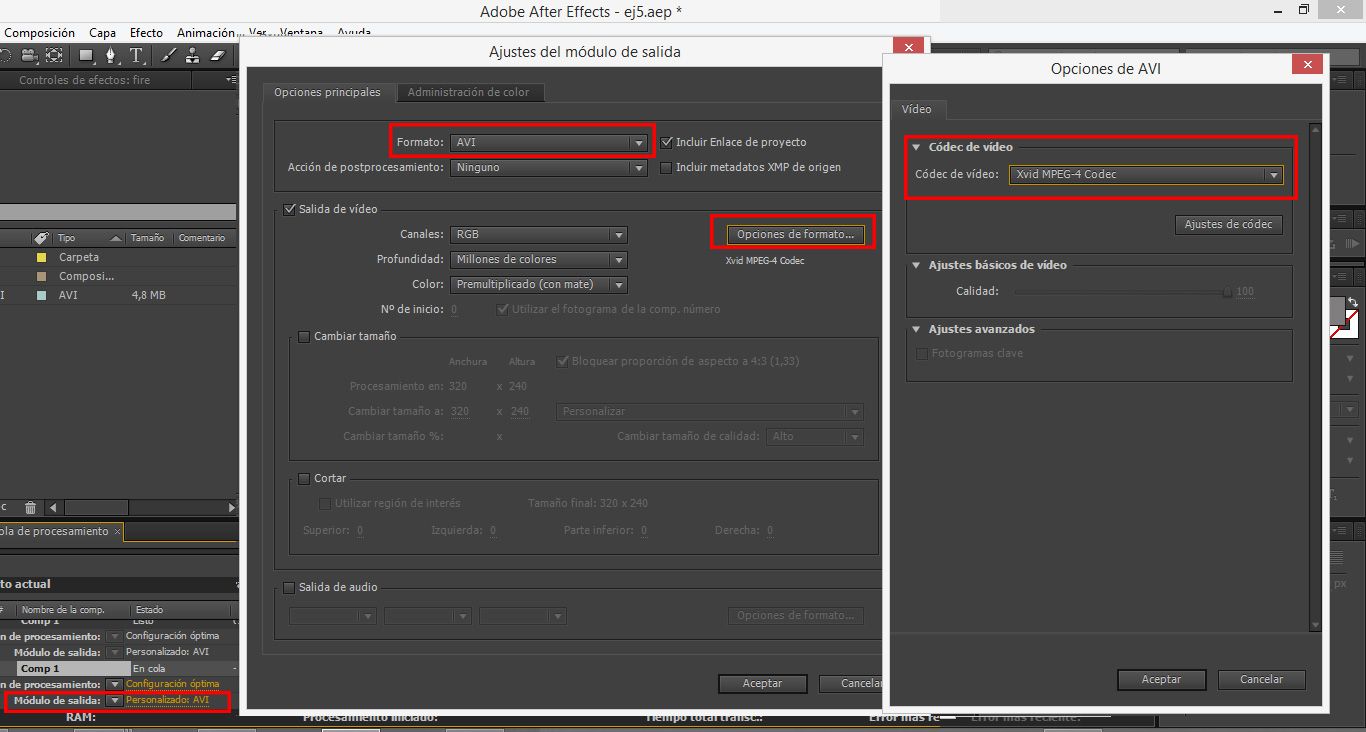Collapse Ajustes básicos de vídeo section

(x=916, y=265)
